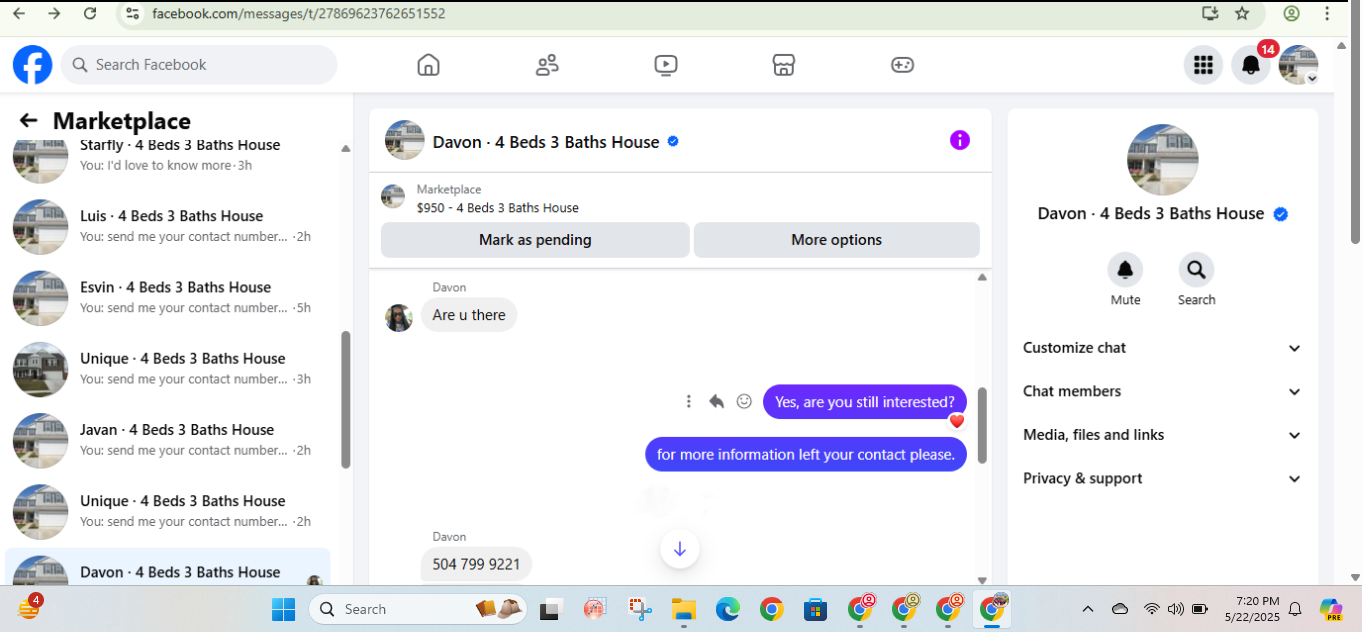The width and height of the screenshot is (1362, 632).
Task: Click the install app icon in address bar
Action: point(1210,13)
